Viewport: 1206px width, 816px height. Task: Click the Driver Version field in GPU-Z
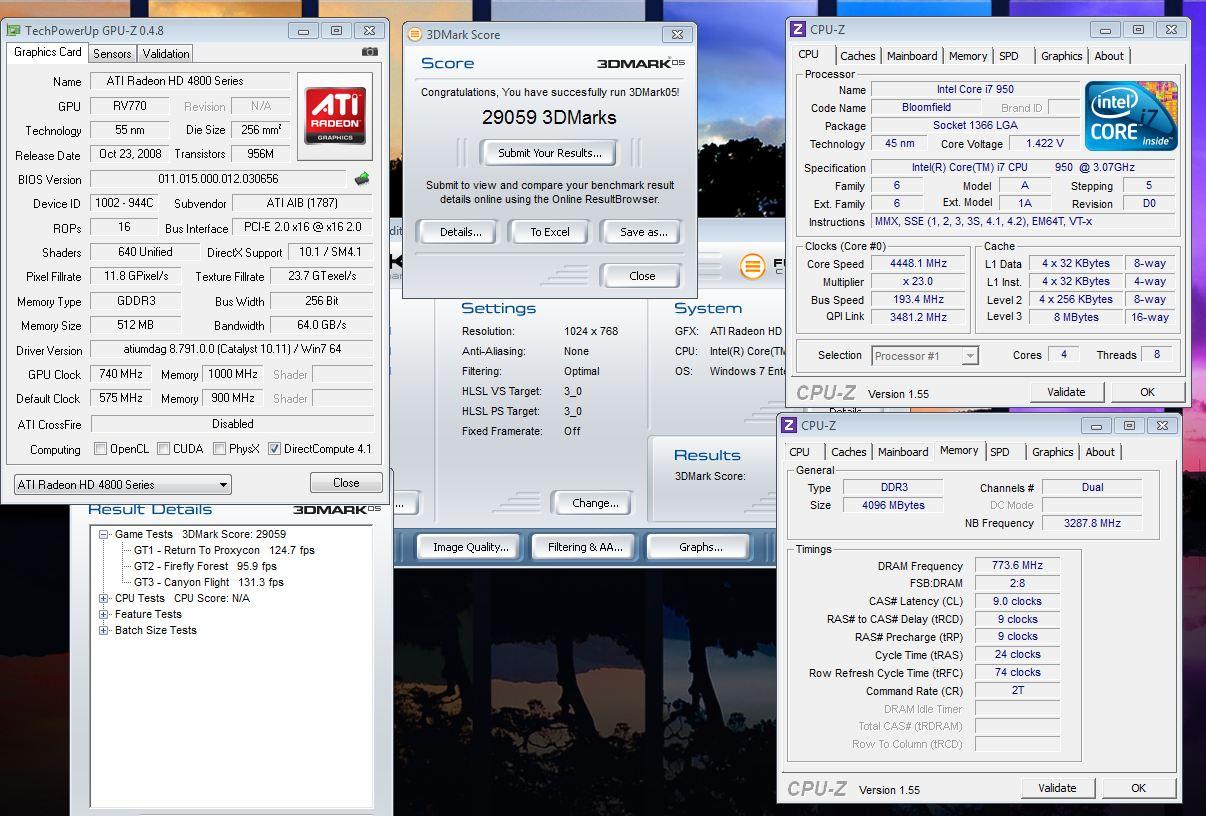coord(232,350)
